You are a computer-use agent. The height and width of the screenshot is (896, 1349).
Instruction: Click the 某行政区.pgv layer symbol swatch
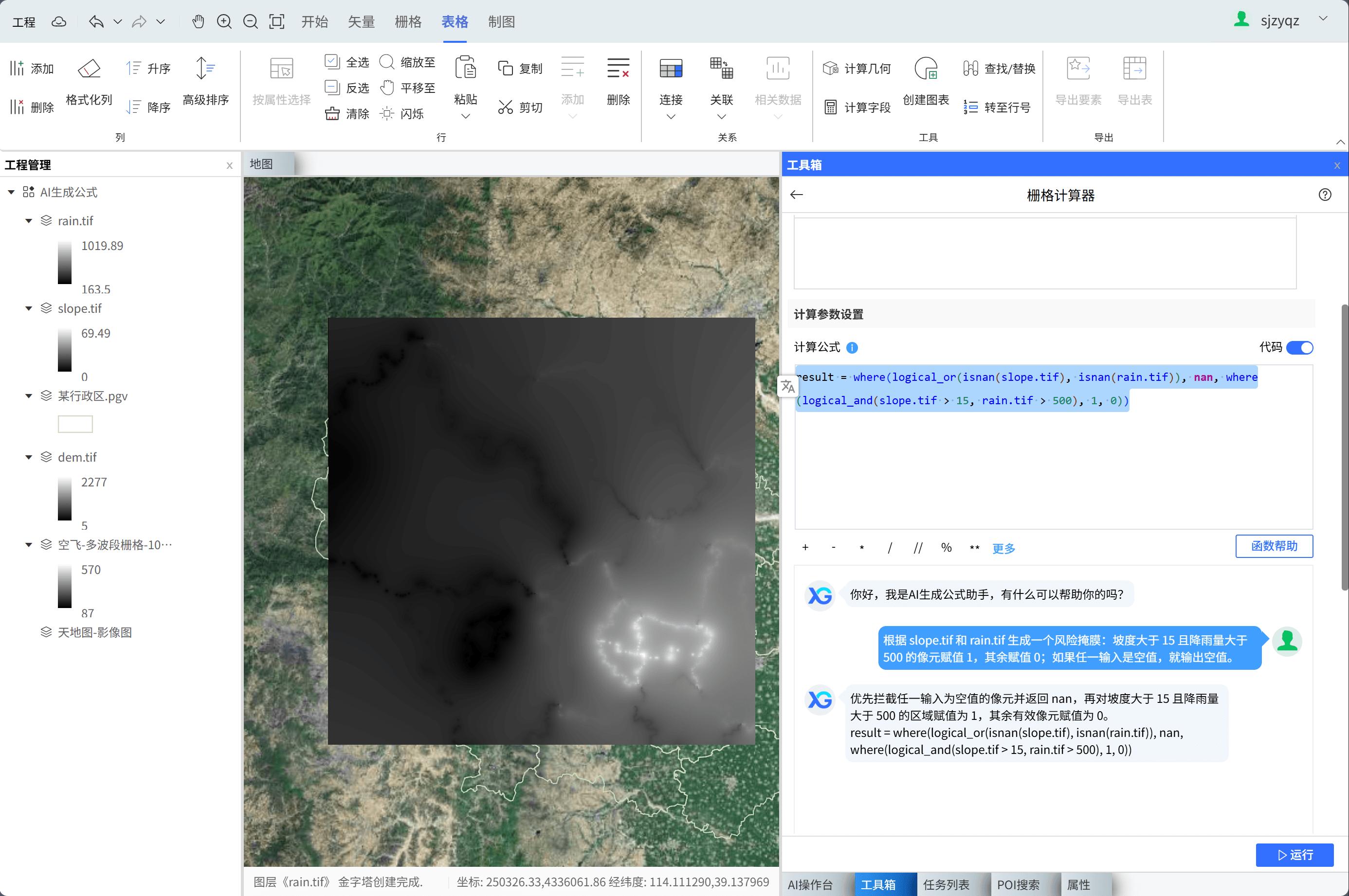point(75,424)
